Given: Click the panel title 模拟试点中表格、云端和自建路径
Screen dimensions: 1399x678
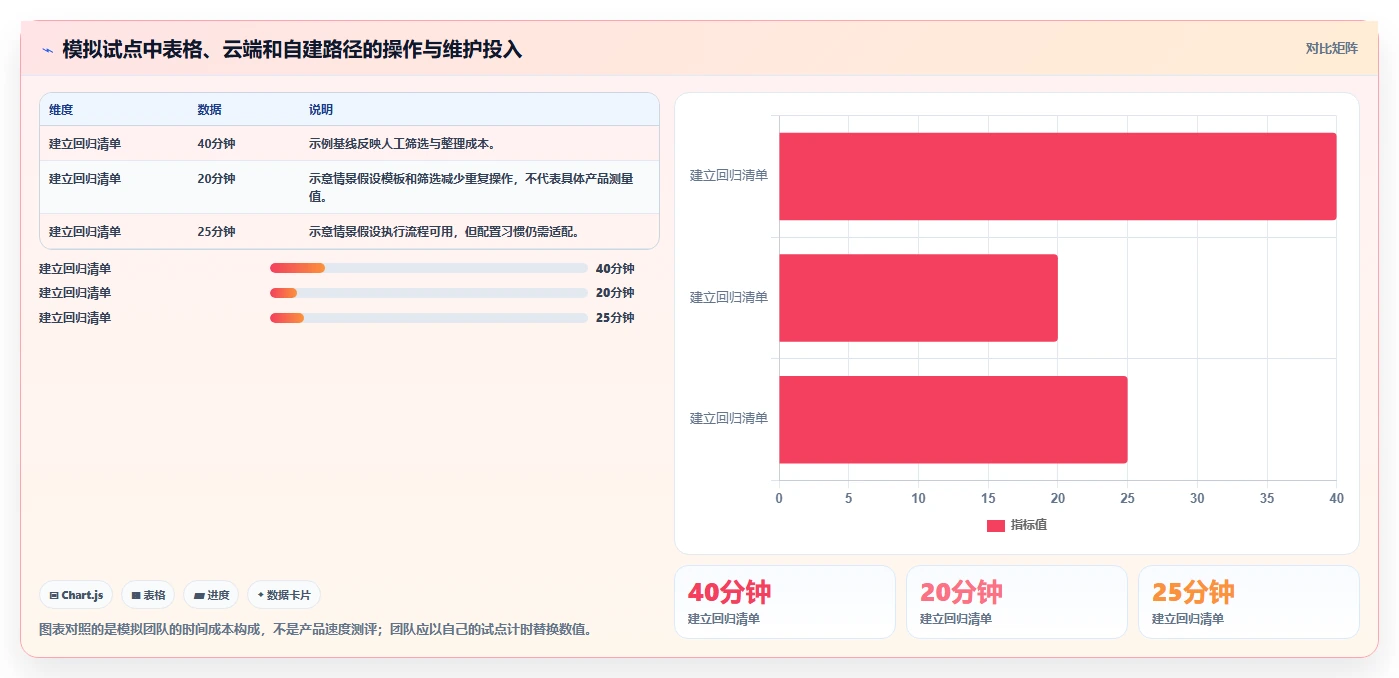Looking at the screenshot, I should [x=292, y=49].
